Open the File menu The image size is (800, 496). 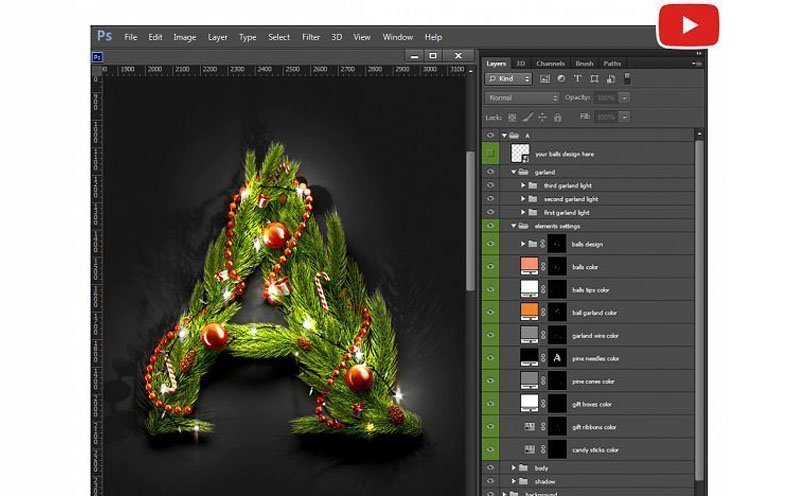coord(131,37)
